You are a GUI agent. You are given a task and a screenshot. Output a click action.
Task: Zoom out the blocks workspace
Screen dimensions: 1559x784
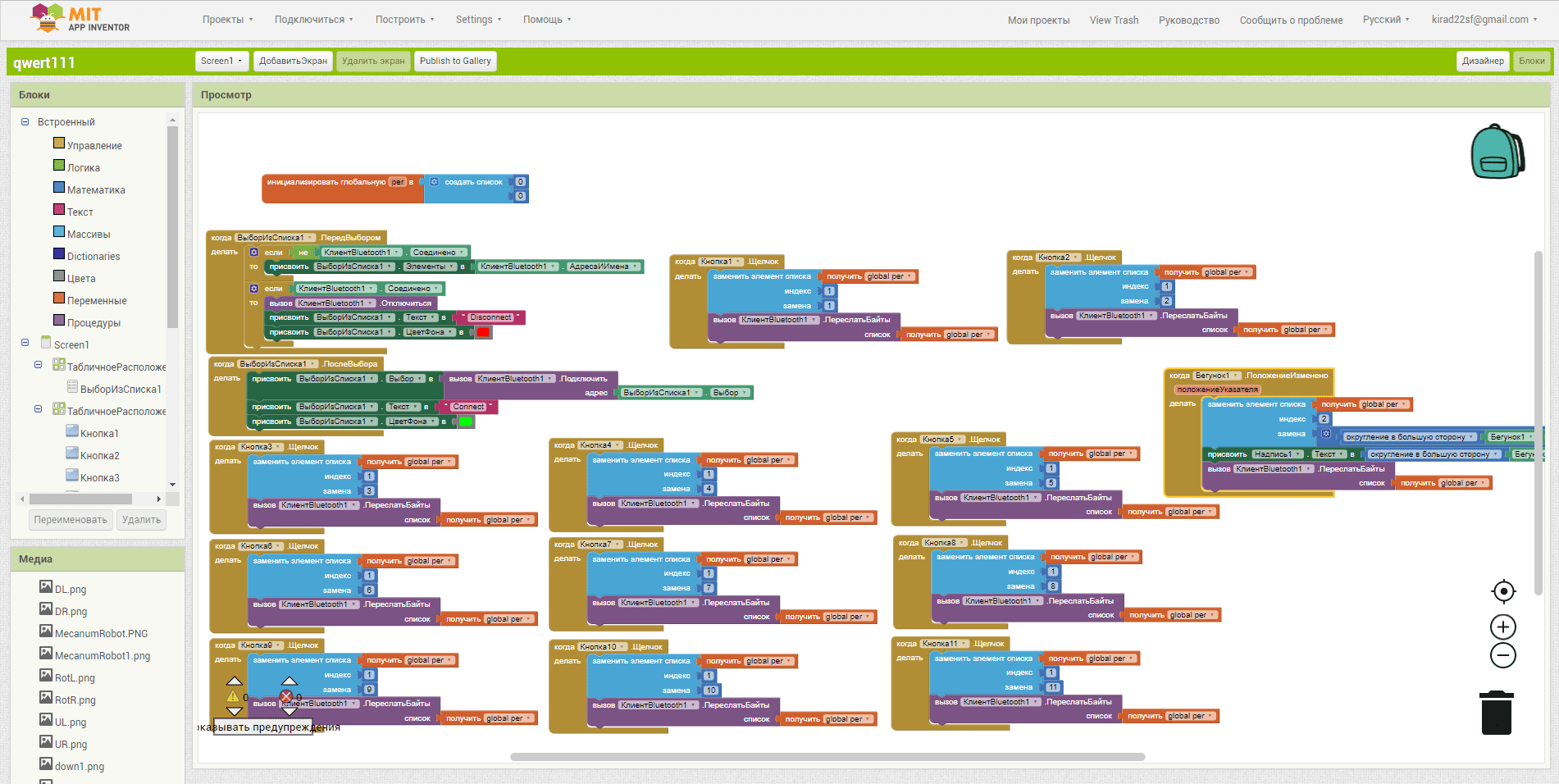(1503, 656)
